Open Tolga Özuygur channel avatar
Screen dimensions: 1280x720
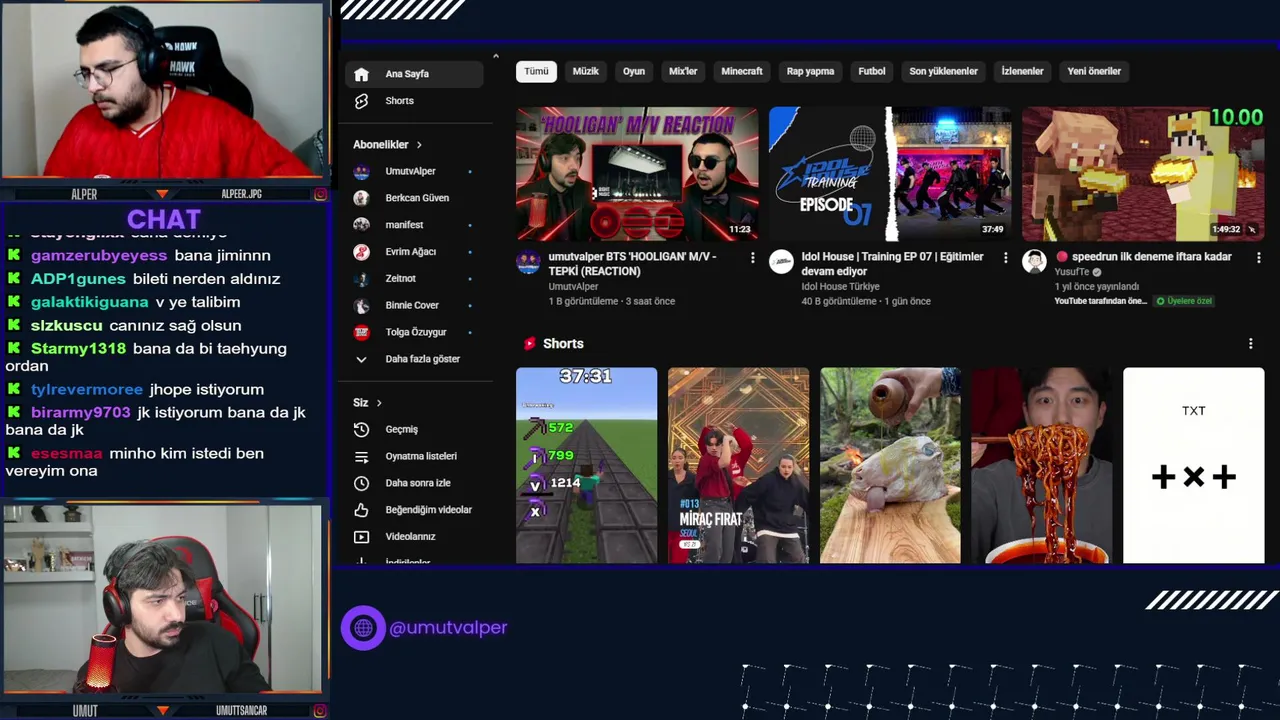click(x=361, y=332)
